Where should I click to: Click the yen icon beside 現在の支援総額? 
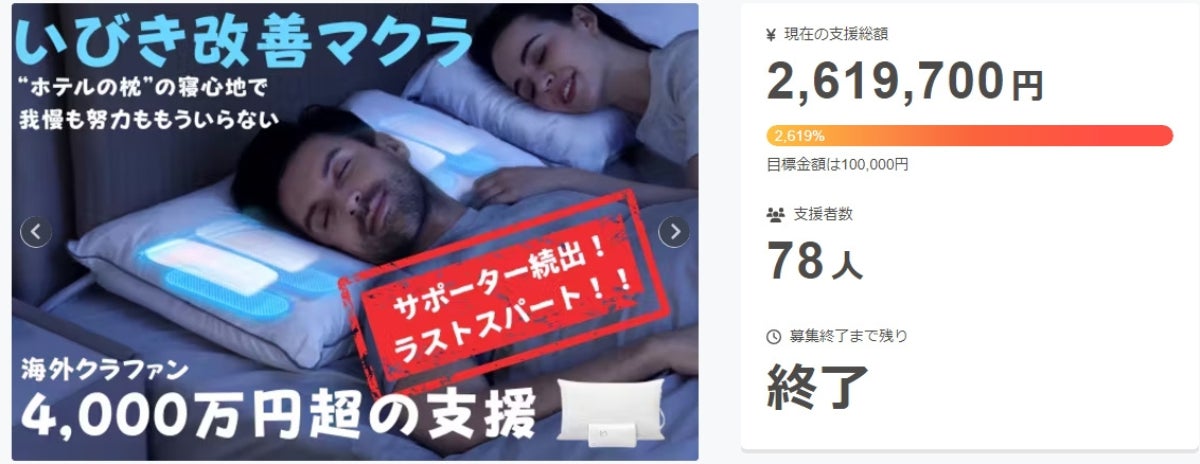(x=771, y=34)
